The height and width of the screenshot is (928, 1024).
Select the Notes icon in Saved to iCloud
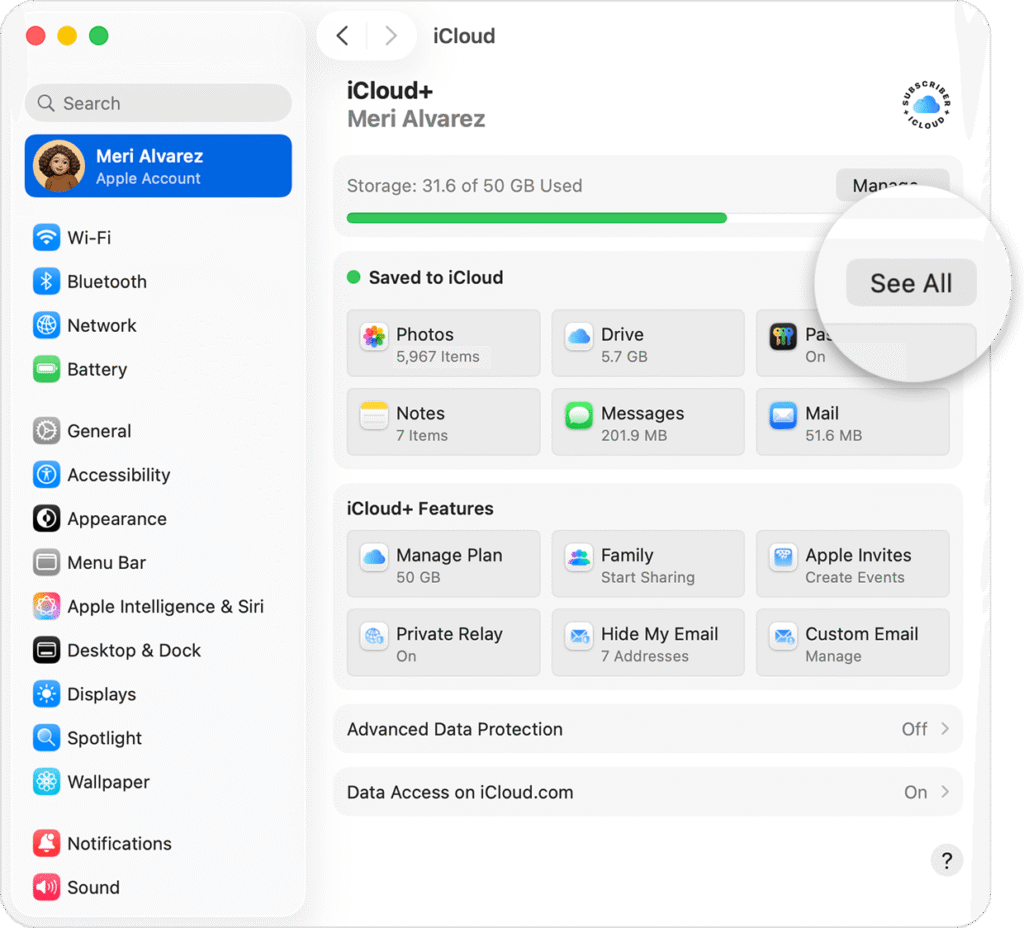[373, 415]
